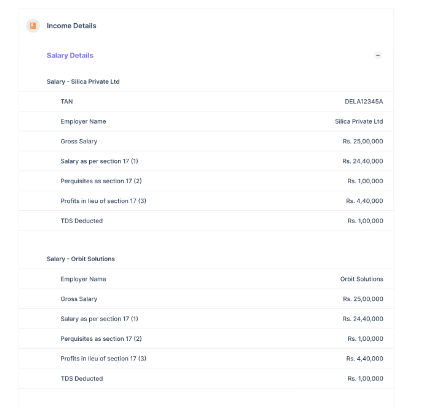Select Orbit Solutions Gross Salary amount
The height and width of the screenshot is (408, 423).
coord(363,299)
